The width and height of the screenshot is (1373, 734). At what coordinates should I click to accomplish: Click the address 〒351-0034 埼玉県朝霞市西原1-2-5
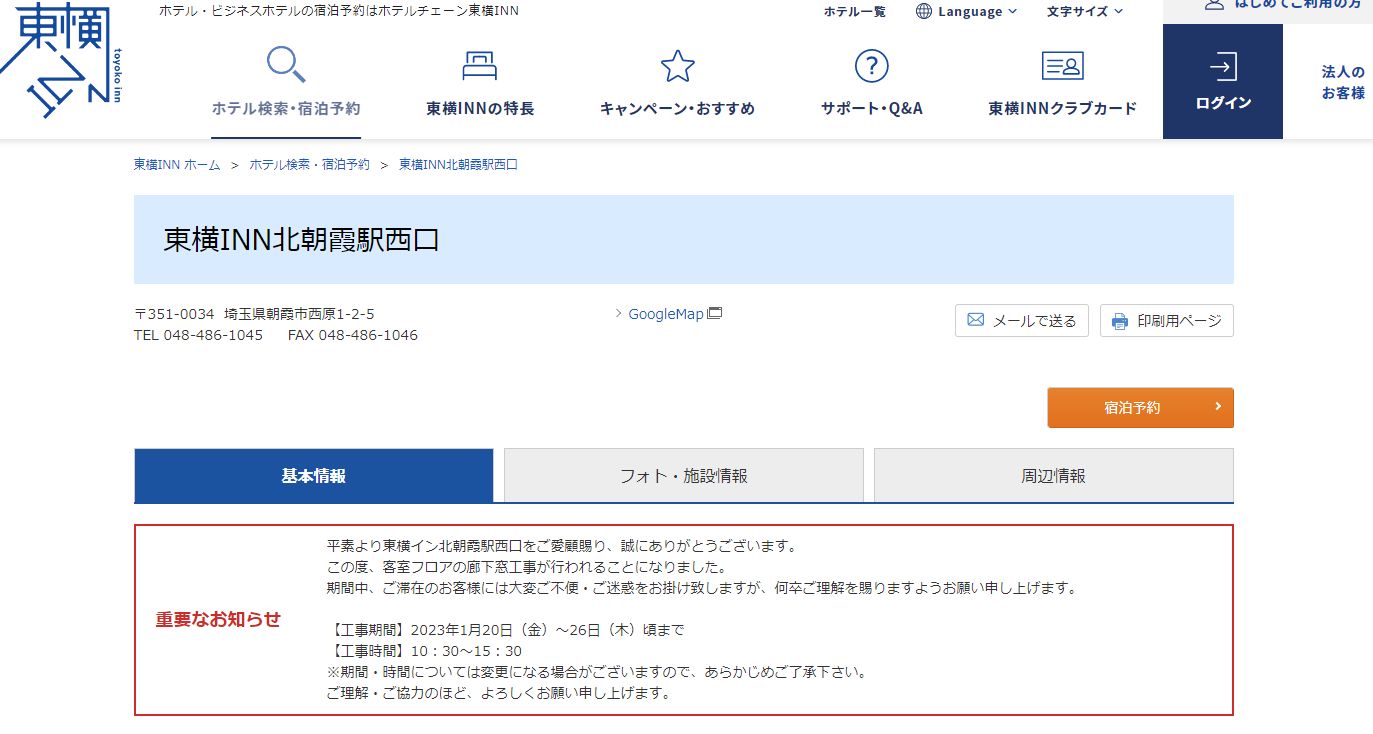click(x=255, y=314)
